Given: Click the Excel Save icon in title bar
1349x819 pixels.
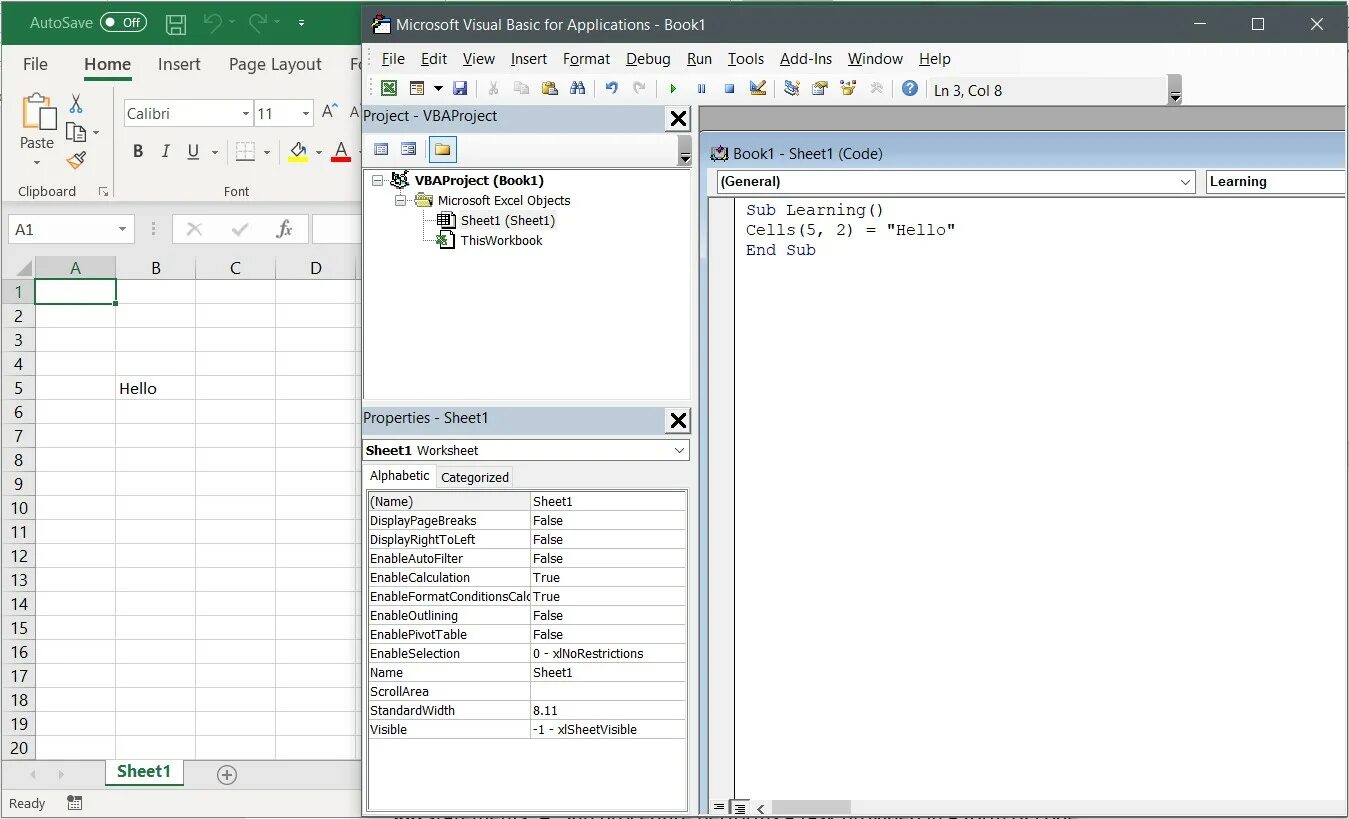Looking at the screenshot, I should [x=175, y=23].
